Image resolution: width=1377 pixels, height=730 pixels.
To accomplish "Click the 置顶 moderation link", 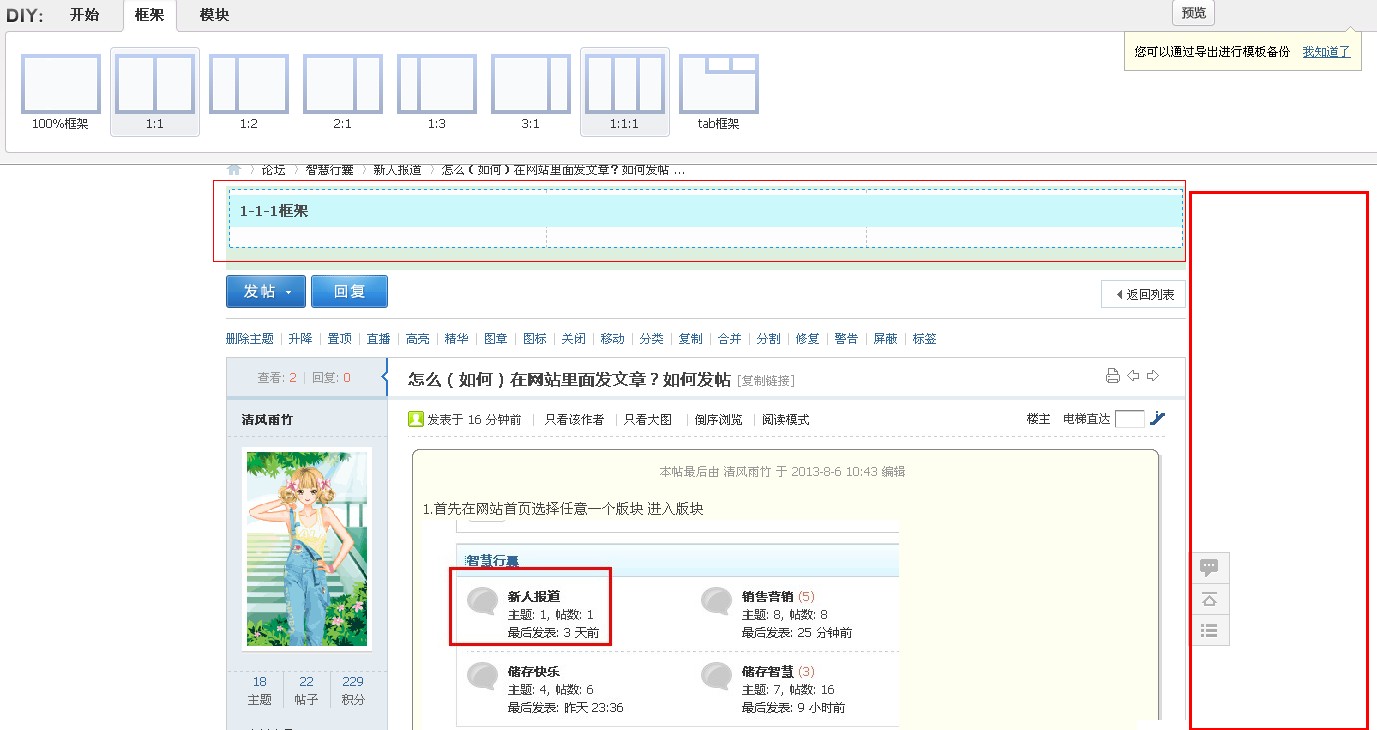I will click(x=339, y=339).
